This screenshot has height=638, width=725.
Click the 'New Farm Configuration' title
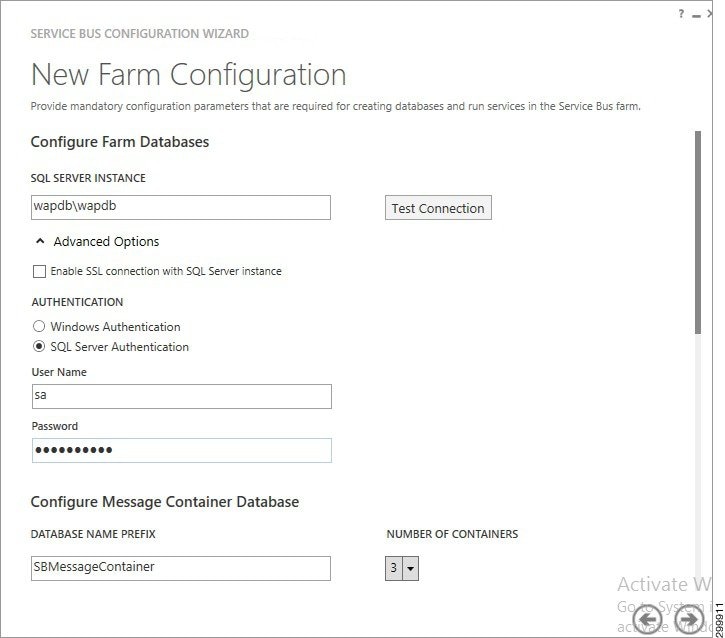(x=189, y=74)
